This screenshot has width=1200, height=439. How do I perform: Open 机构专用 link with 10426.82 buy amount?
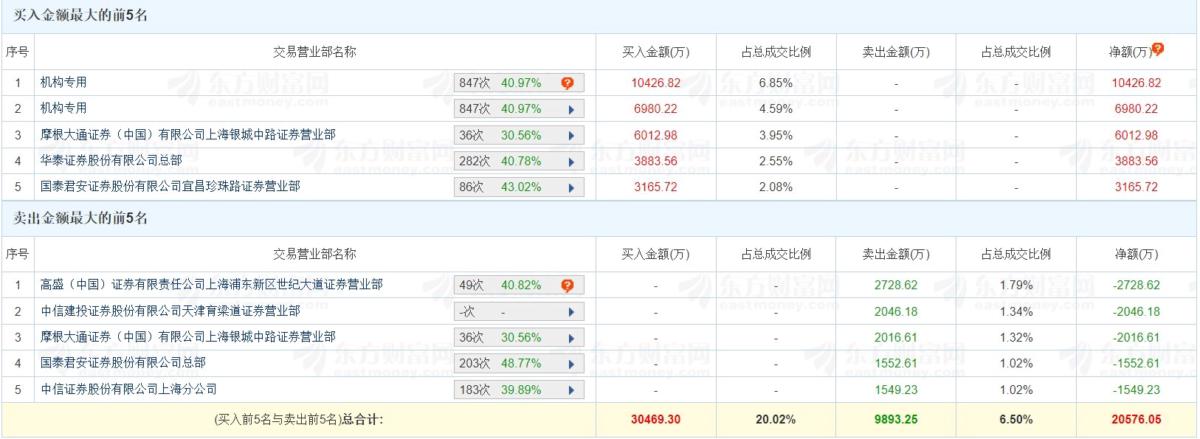tap(64, 82)
